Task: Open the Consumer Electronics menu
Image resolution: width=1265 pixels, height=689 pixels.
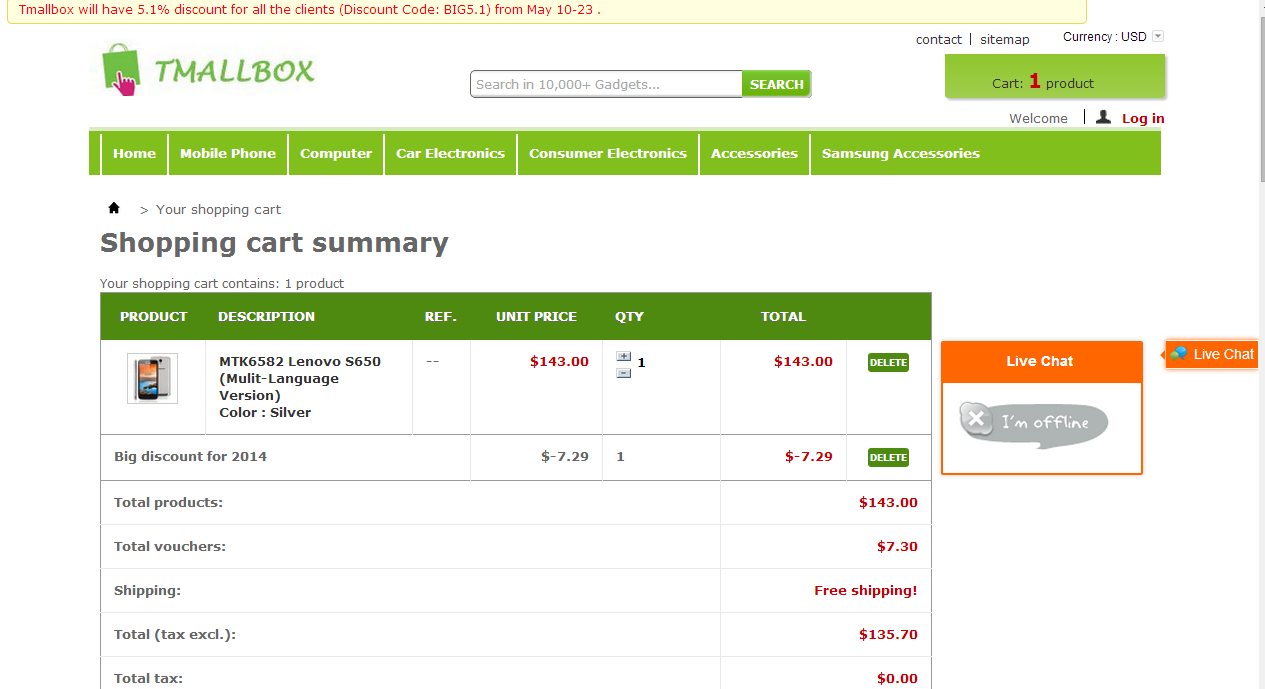Action: click(x=608, y=153)
